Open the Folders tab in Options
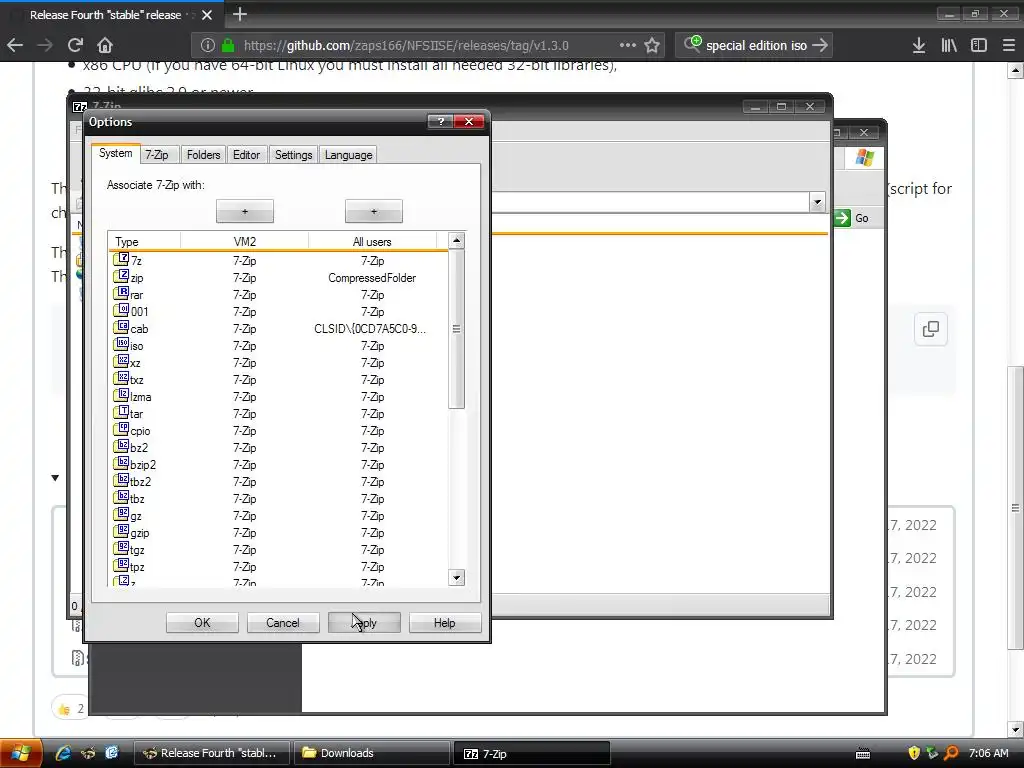1024x768 pixels. (203, 155)
